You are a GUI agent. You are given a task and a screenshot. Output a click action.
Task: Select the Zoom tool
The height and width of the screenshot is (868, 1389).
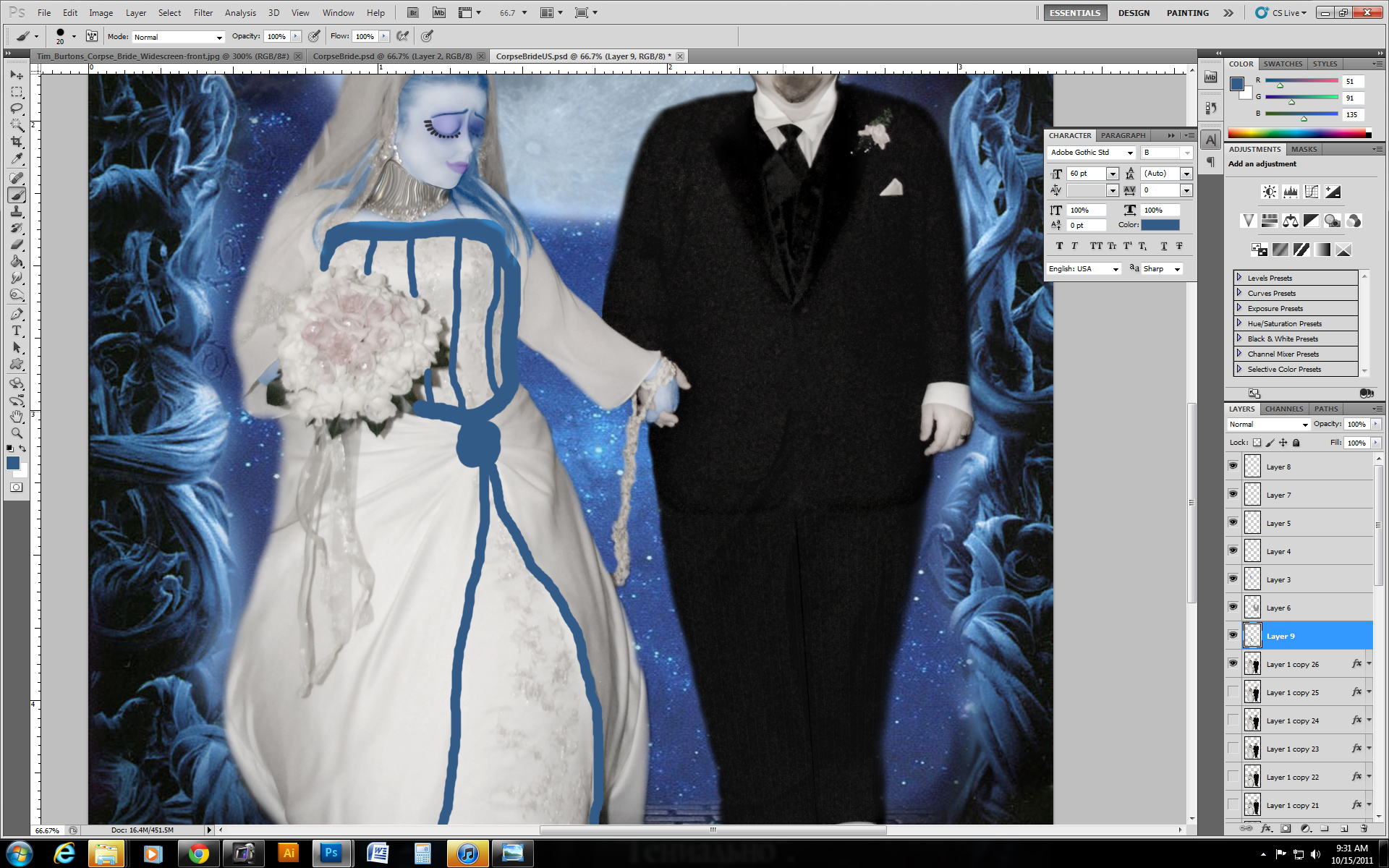click(x=17, y=433)
